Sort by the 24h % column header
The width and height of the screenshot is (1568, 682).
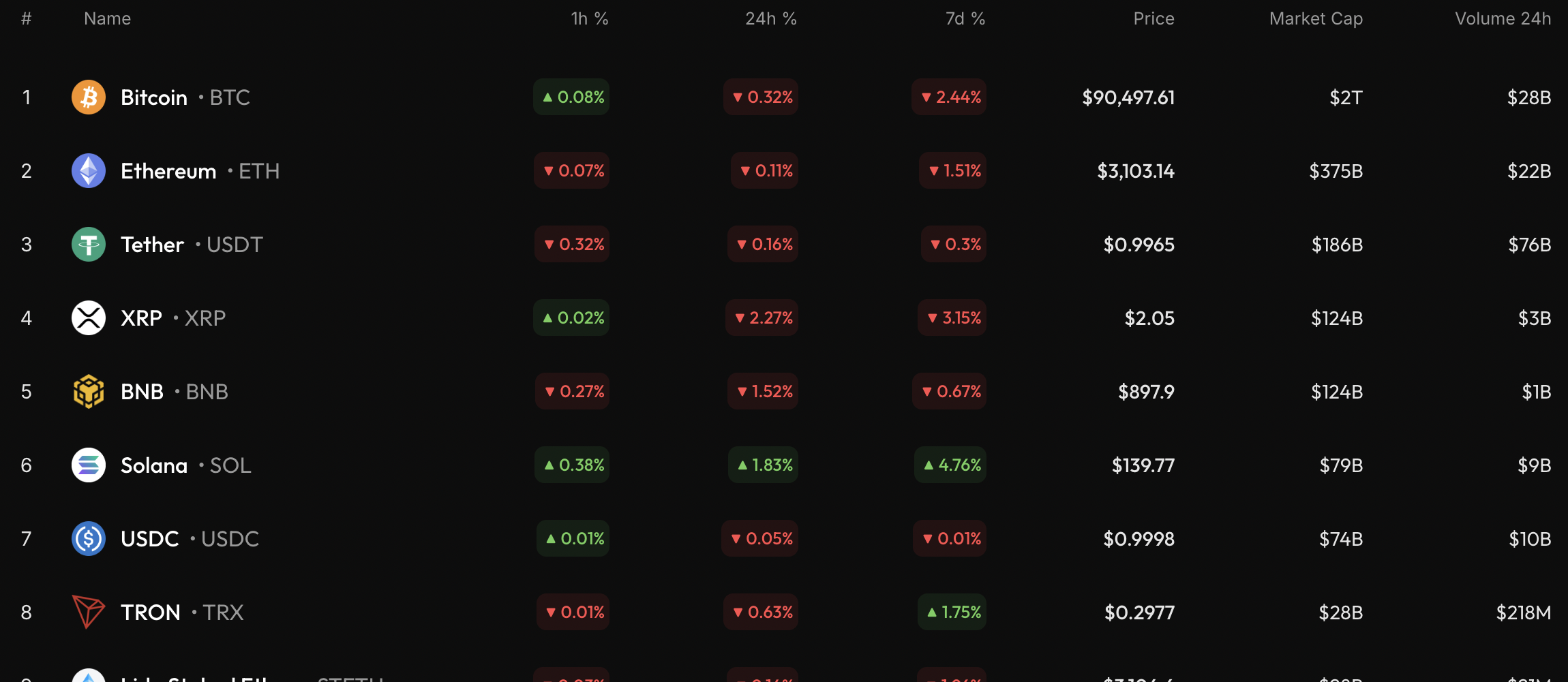(770, 18)
